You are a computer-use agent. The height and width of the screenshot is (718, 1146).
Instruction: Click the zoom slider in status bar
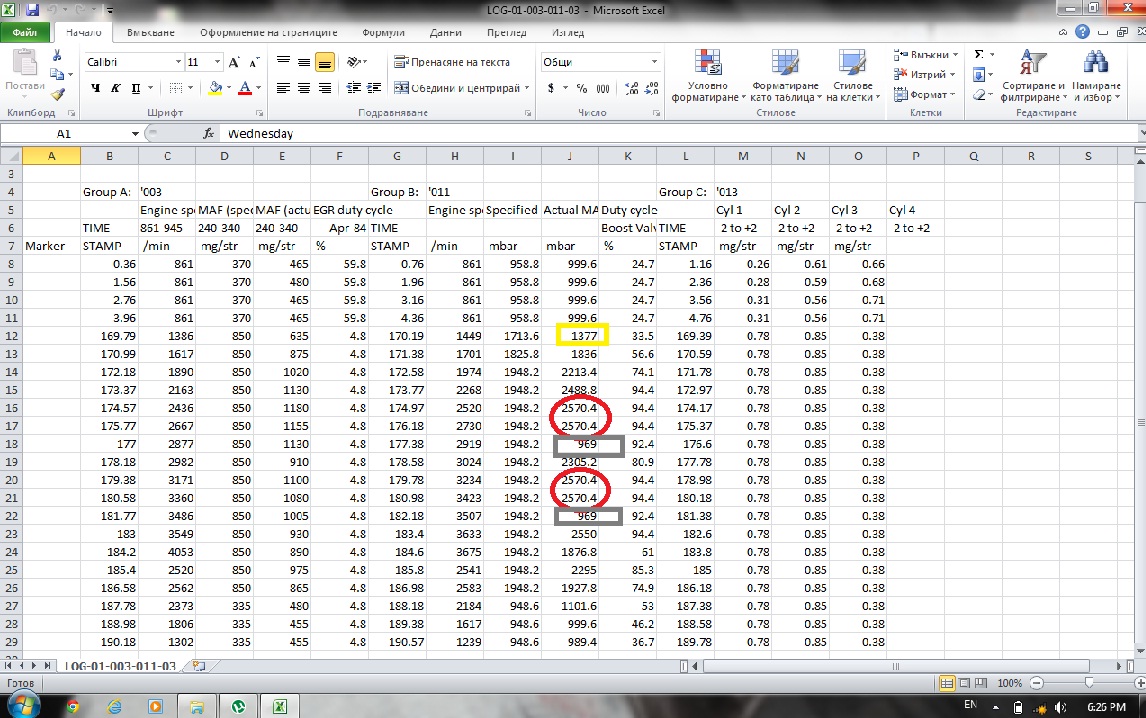[x=1088, y=683]
